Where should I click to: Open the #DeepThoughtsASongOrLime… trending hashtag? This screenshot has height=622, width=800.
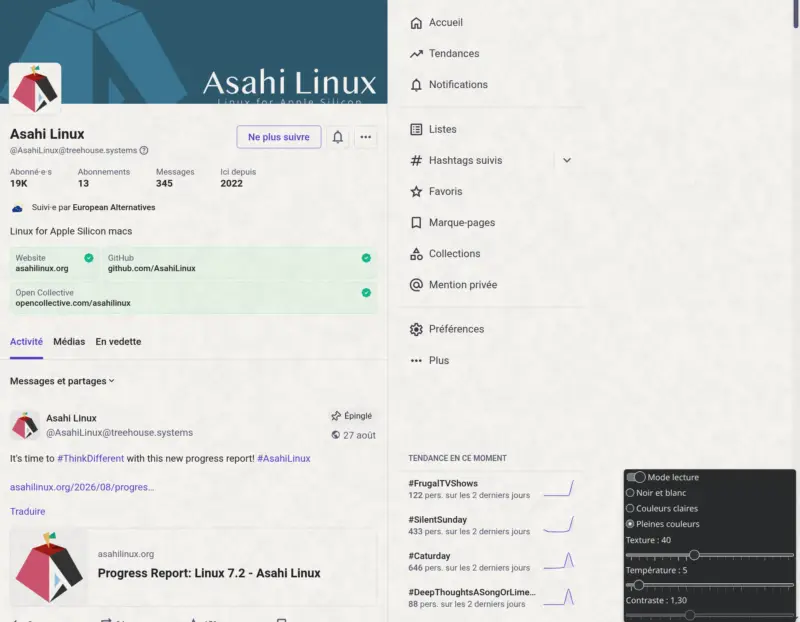pos(472,592)
